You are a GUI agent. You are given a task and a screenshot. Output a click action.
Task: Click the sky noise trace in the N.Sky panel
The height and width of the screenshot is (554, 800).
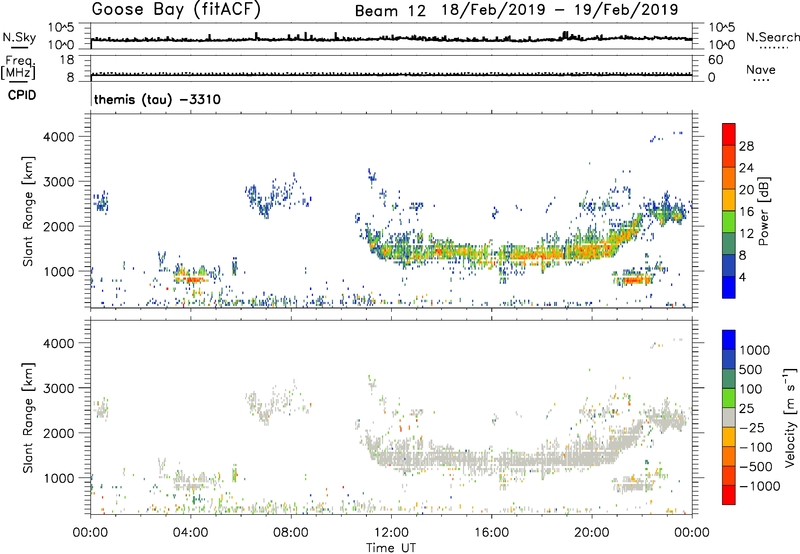click(x=391, y=38)
